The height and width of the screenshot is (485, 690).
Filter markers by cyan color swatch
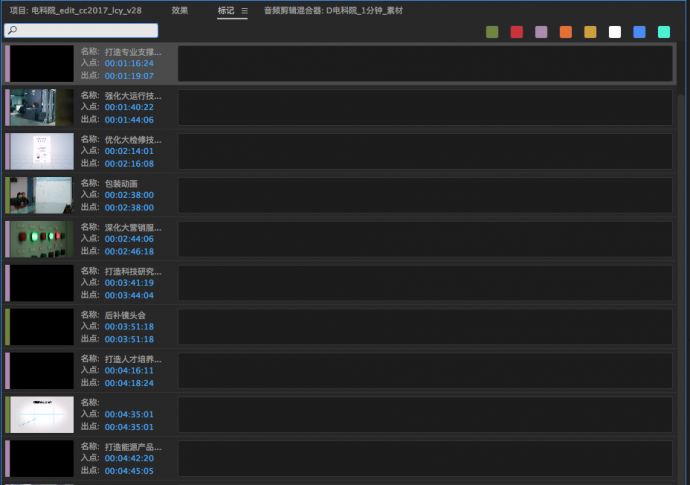coord(664,32)
